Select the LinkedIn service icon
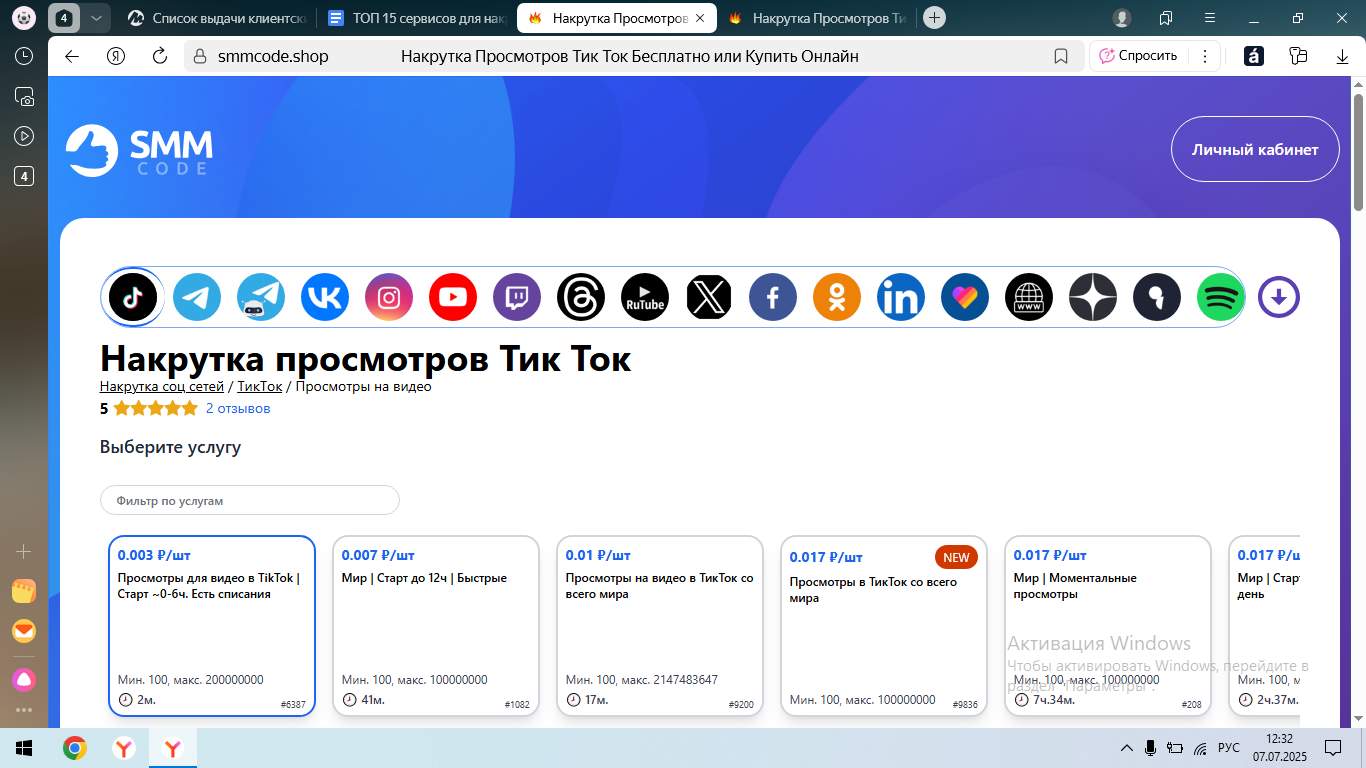 coord(901,297)
